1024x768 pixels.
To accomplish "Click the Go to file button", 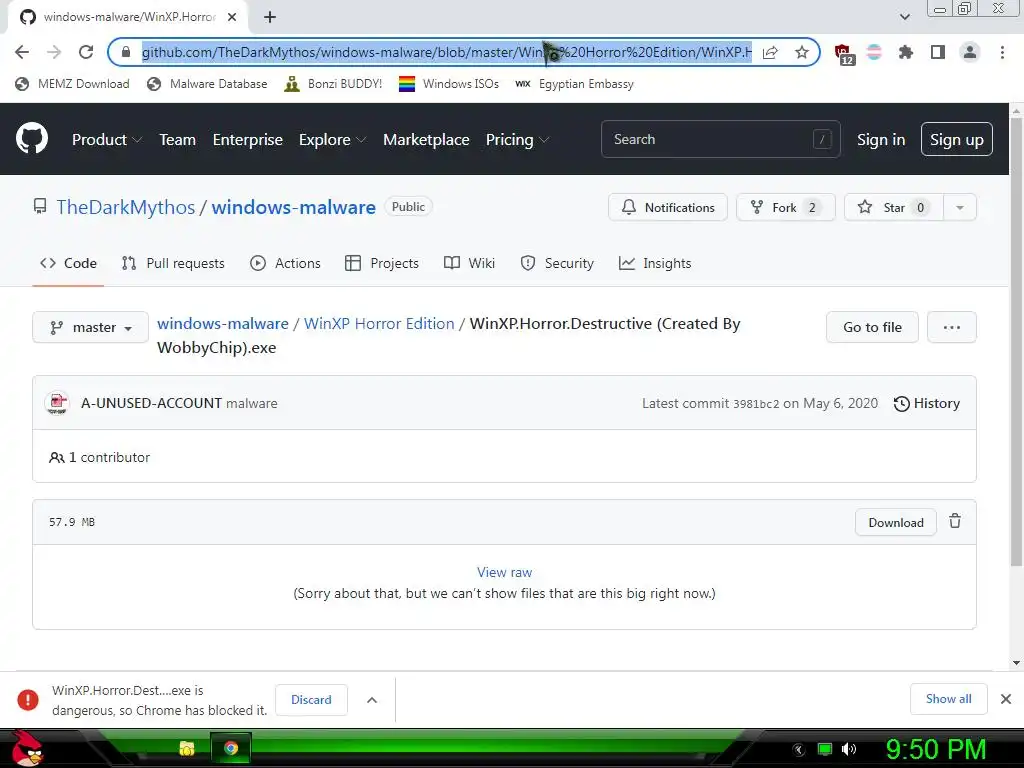I will point(872,327).
